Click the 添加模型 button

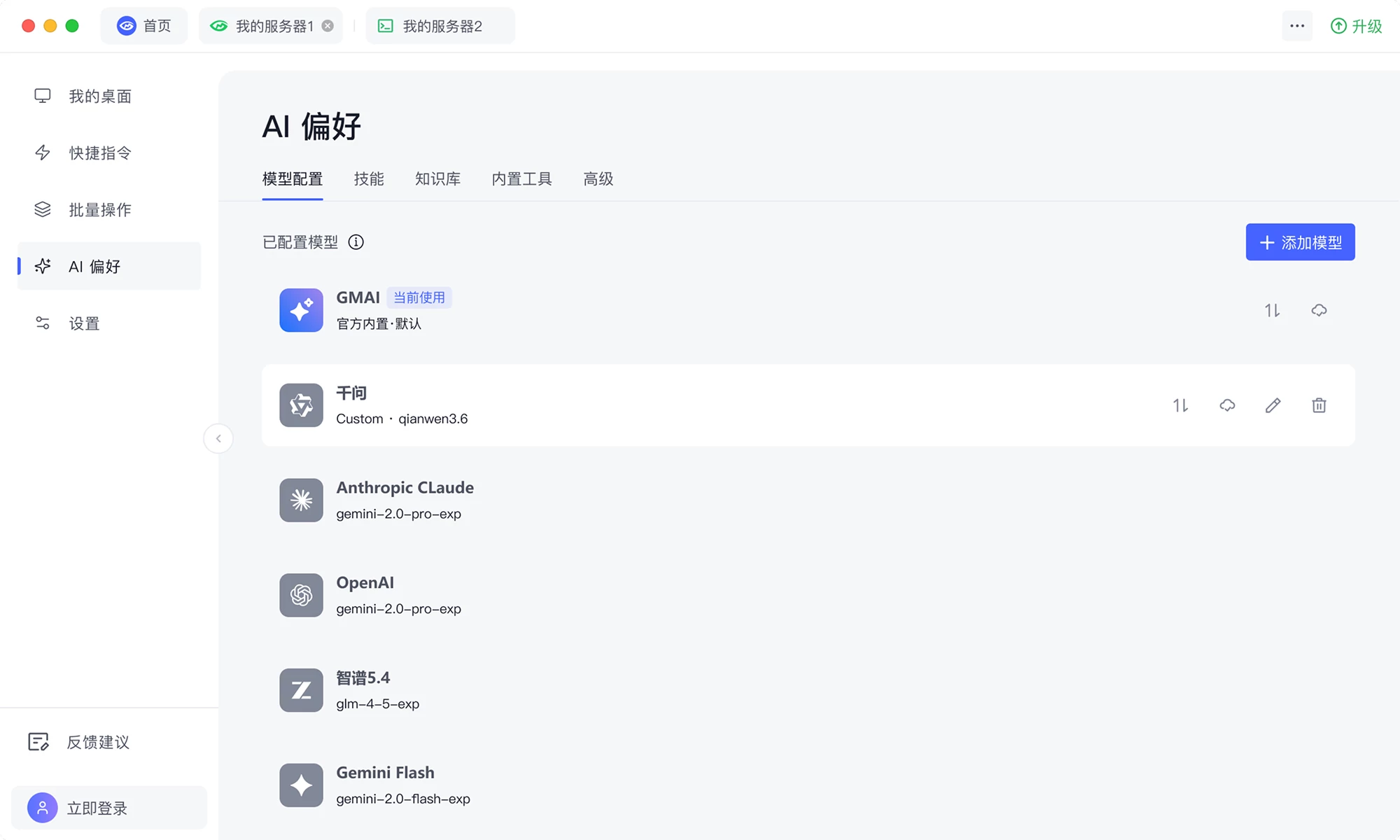tap(1300, 242)
